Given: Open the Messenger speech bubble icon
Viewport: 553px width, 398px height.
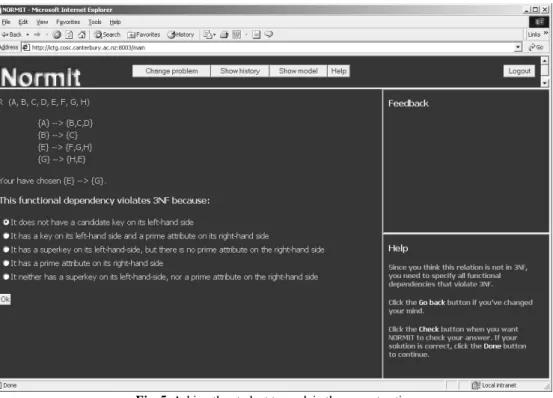Looking at the screenshot, I should click(x=269, y=34).
